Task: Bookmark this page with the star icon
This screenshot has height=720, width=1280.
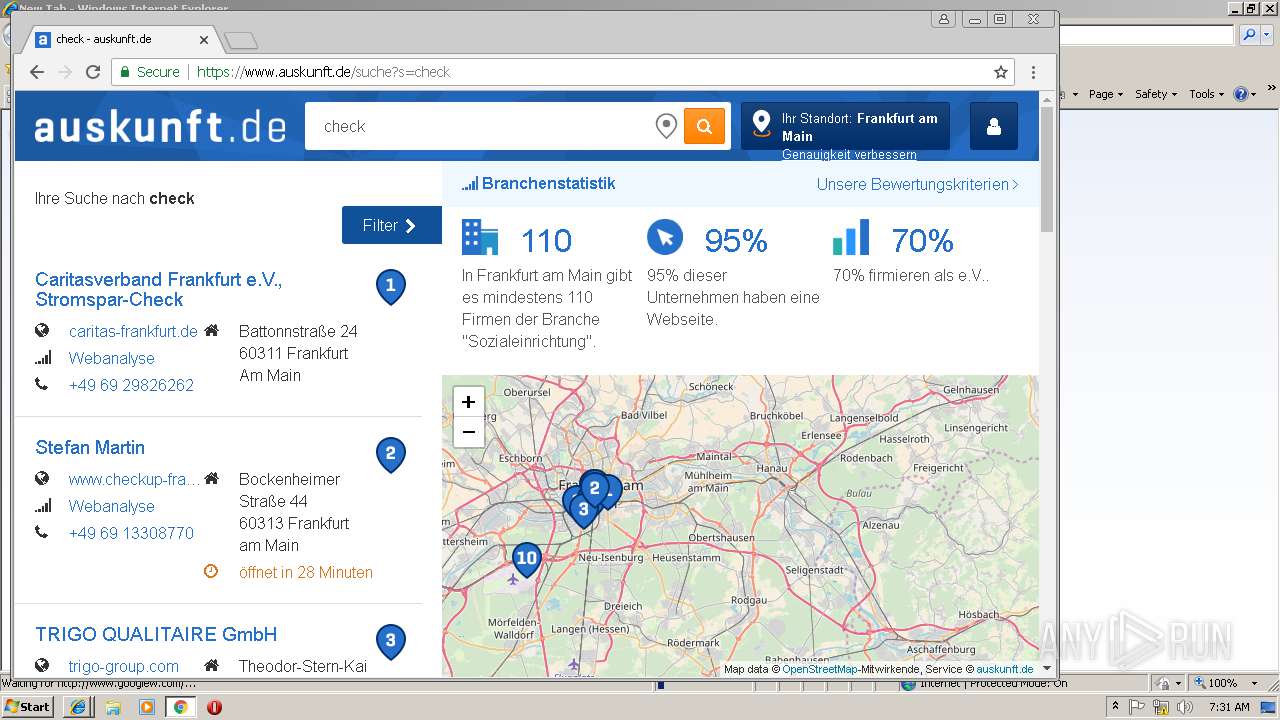Action: point(1000,72)
